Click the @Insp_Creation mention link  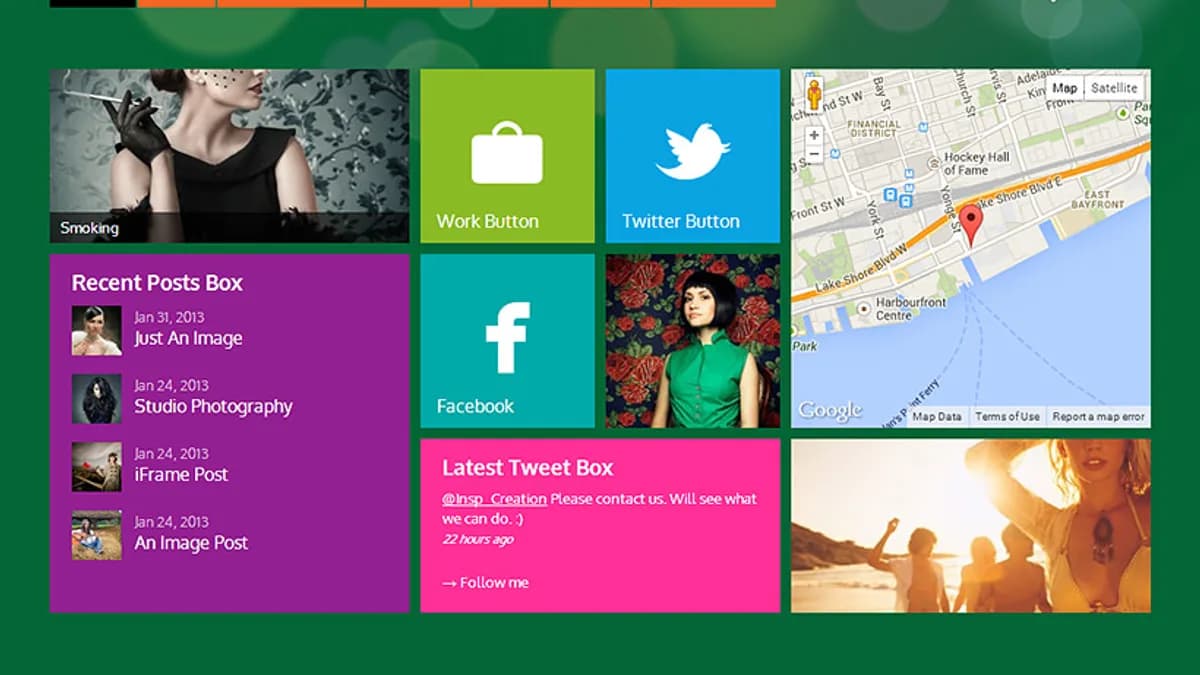pyautogui.click(x=494, y=499)
